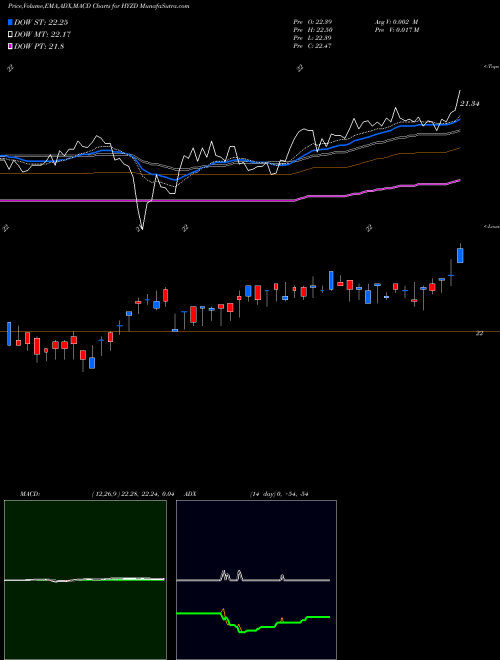Click the 'Pre L: 22.39' value
Screen dimensions: 500x660
[312, 37]
